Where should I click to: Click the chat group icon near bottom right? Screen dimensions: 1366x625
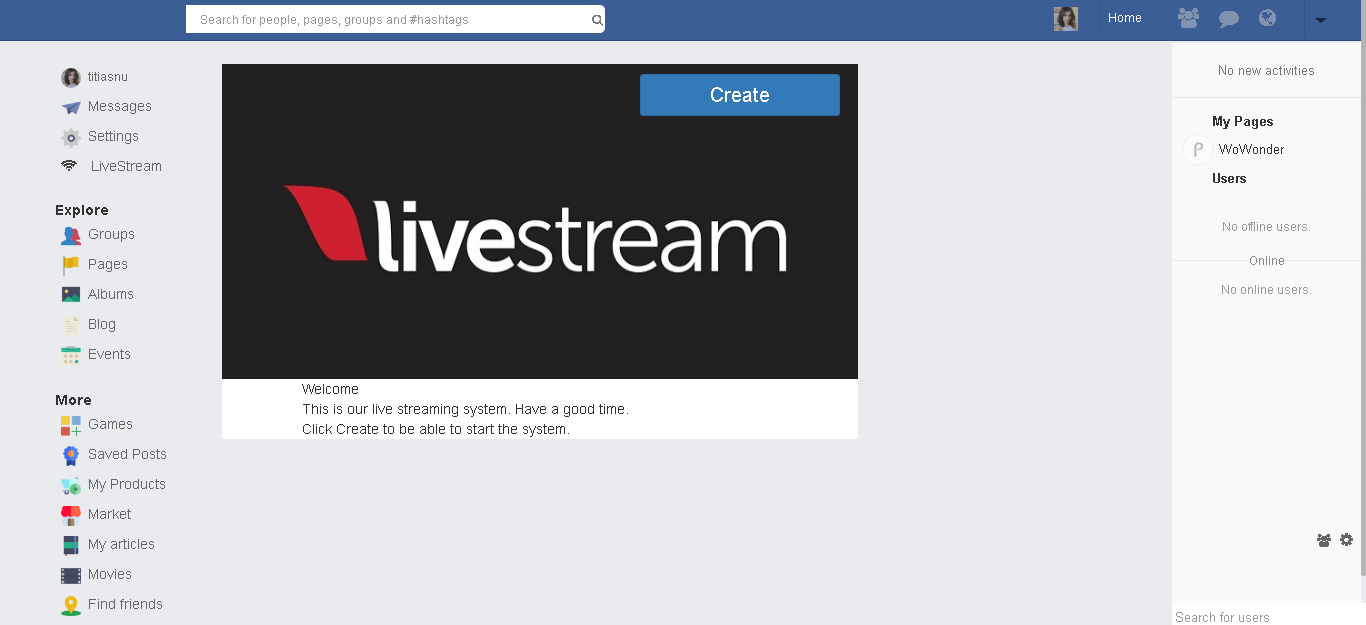click(x=1324, y=540)
